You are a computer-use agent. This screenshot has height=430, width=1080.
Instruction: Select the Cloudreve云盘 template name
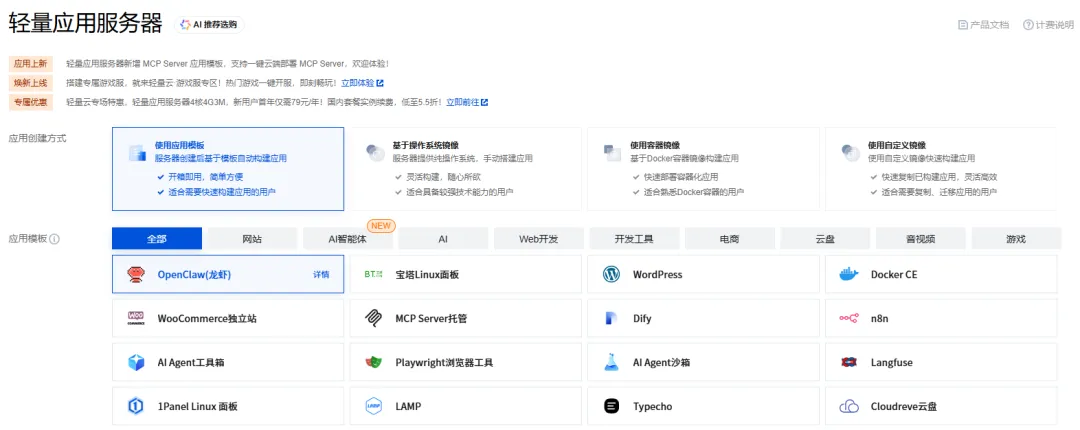point(904,407)
